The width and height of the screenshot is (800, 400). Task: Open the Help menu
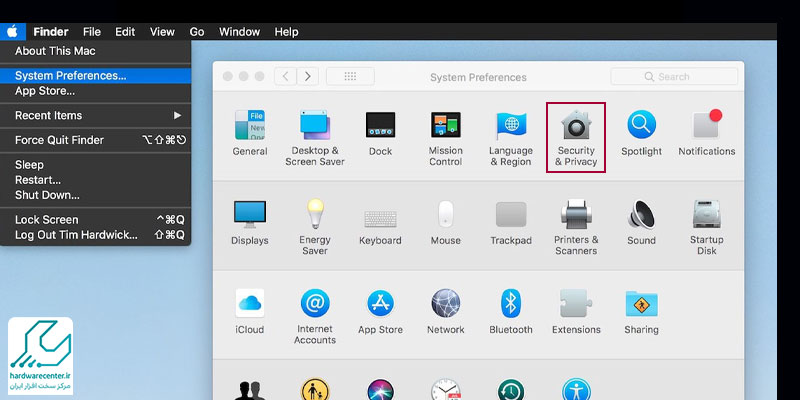[x=286, y=32]
